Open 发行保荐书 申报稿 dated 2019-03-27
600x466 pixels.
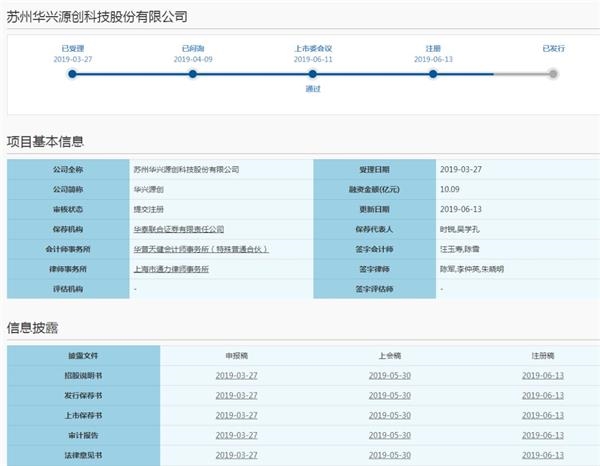[236, 395]
